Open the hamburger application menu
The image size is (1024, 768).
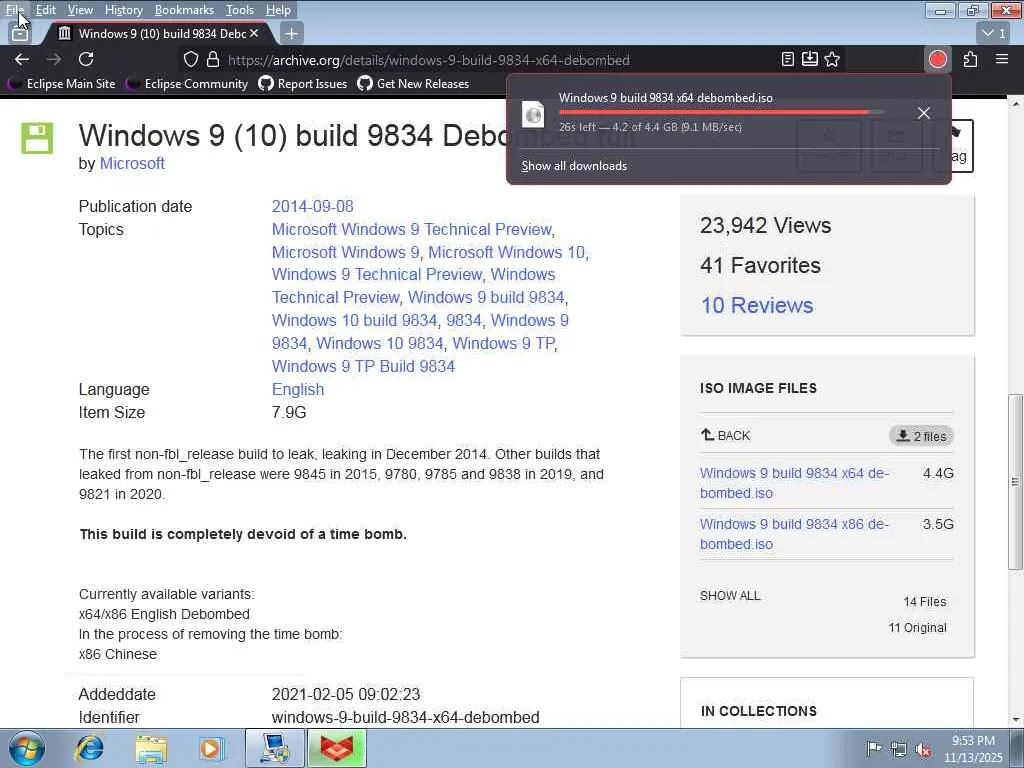pyautogui.click(x=1002, y=59)
